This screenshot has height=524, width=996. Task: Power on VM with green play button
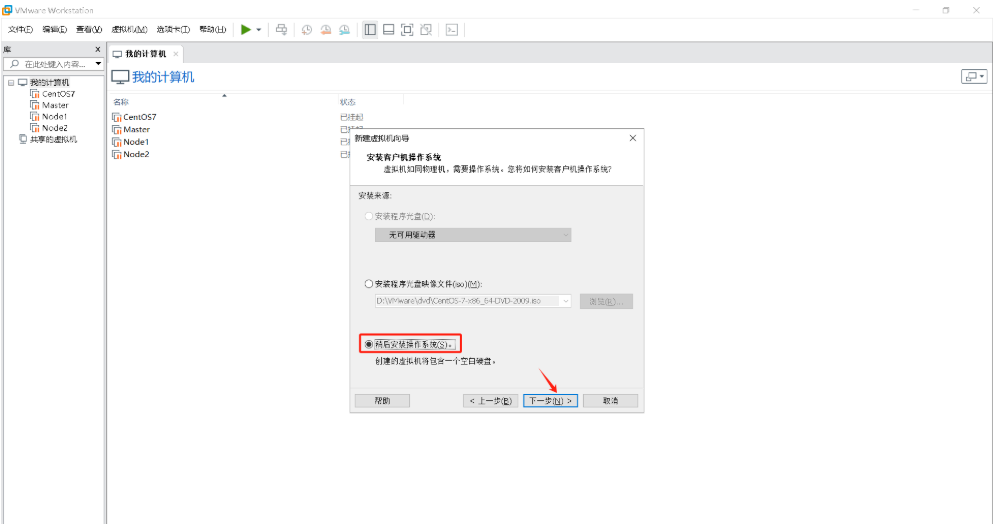point(245,29)
